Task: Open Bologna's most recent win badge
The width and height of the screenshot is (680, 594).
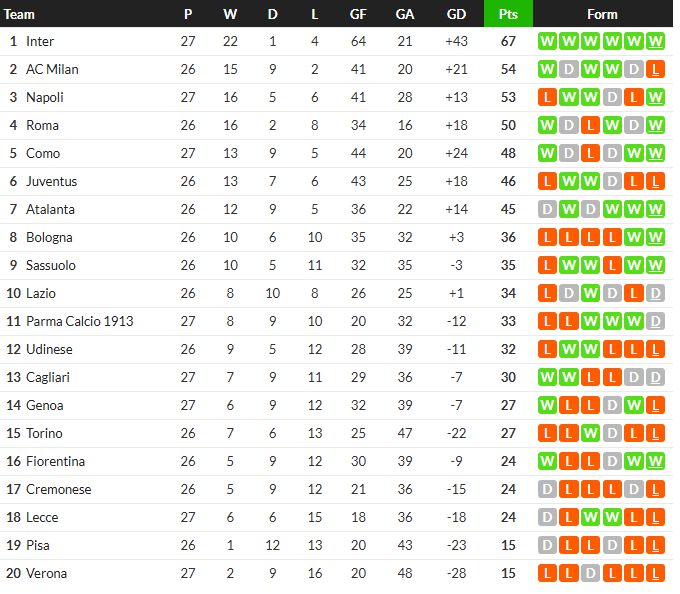Action: pos(655,237)
